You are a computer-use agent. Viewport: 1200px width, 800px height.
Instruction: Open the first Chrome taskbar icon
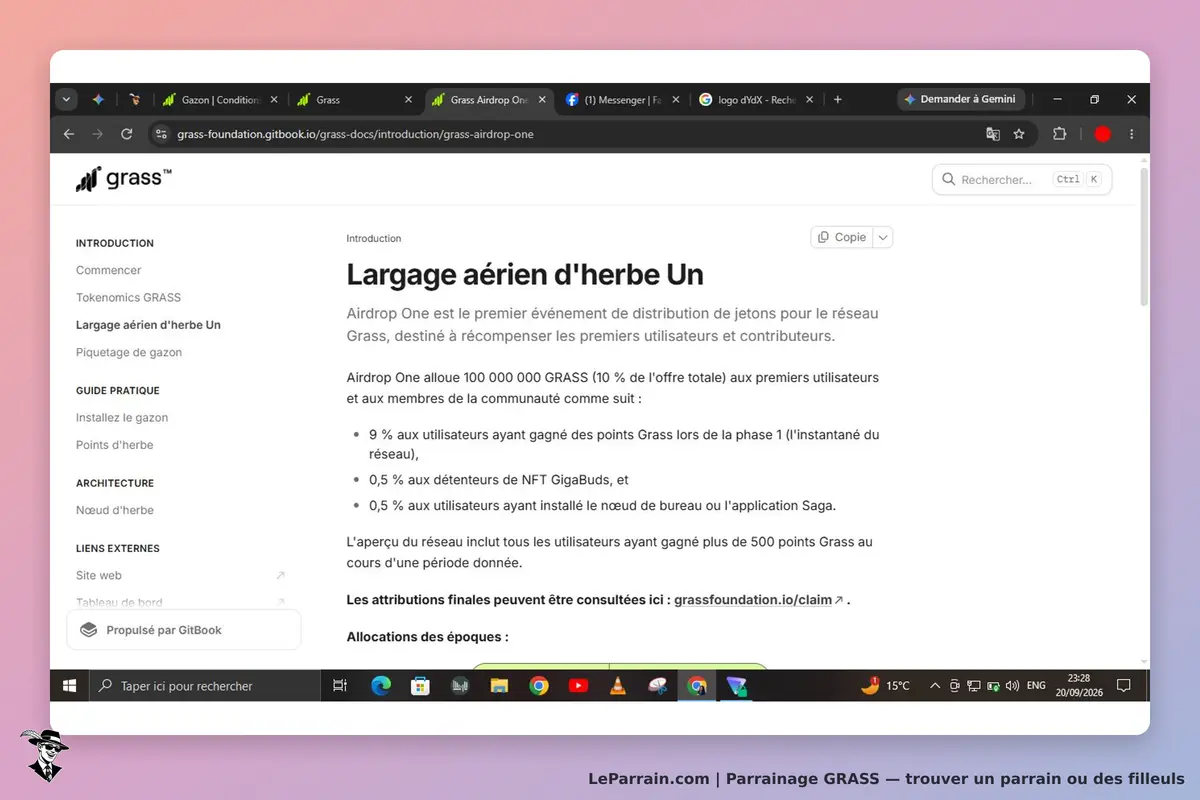(539, 686)
